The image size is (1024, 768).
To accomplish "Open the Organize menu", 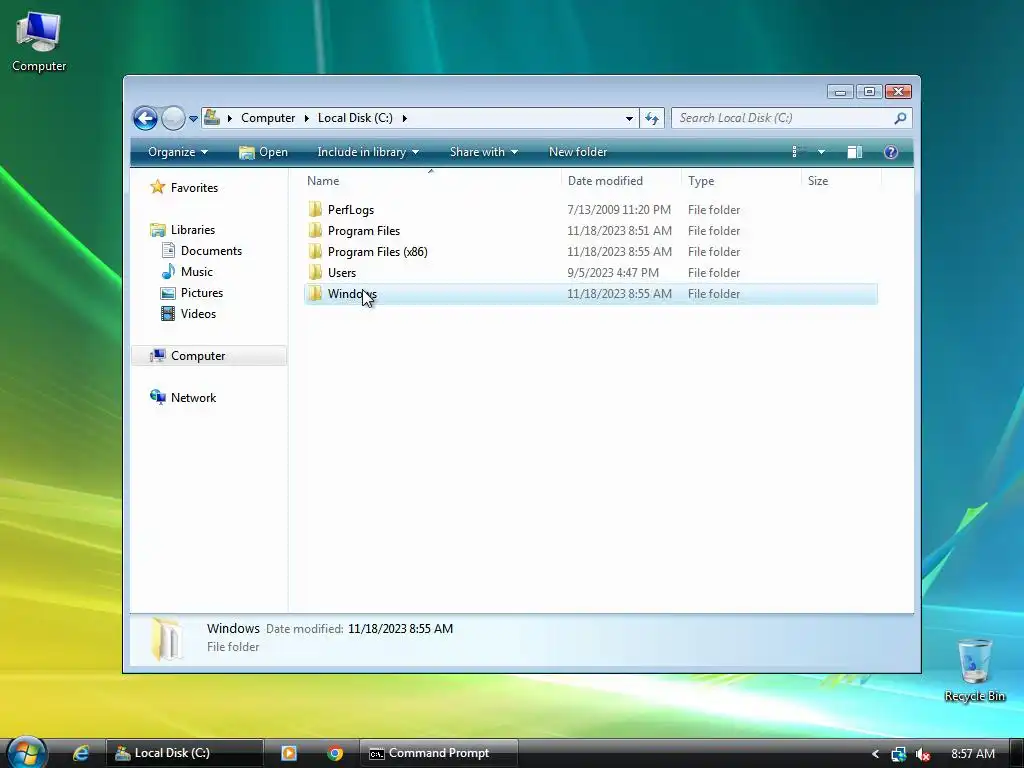I will click(x=178, y=152).
